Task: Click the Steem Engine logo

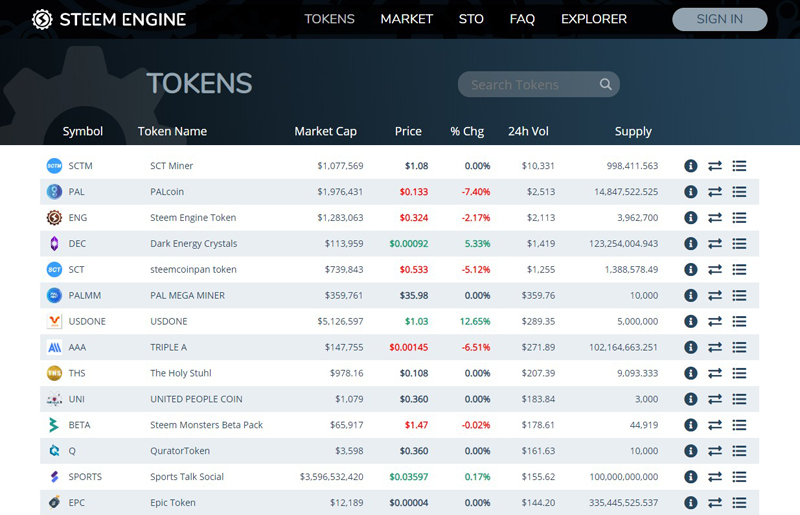Action: pos(109,19)
